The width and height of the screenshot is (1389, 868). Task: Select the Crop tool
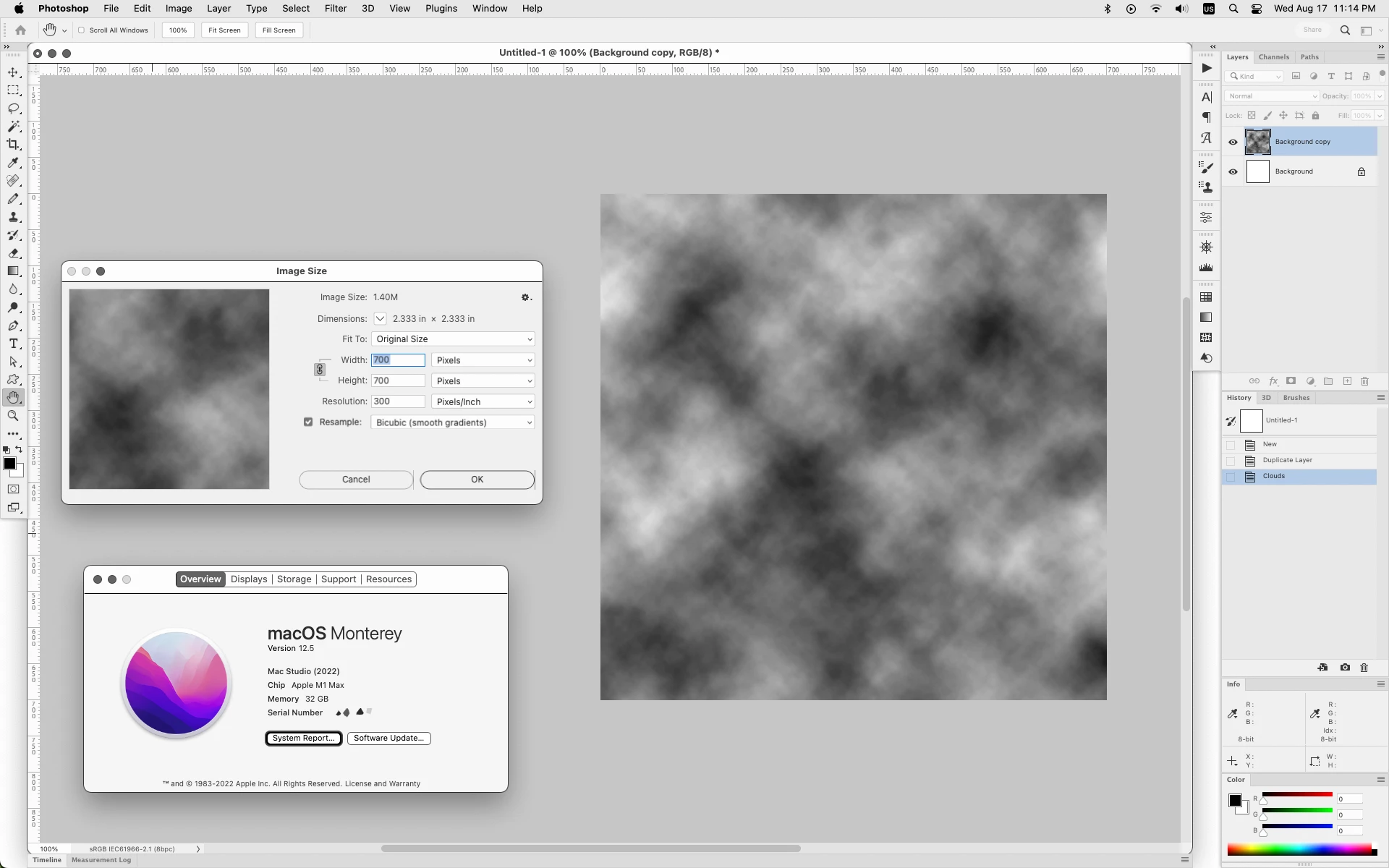coord(13,145)
